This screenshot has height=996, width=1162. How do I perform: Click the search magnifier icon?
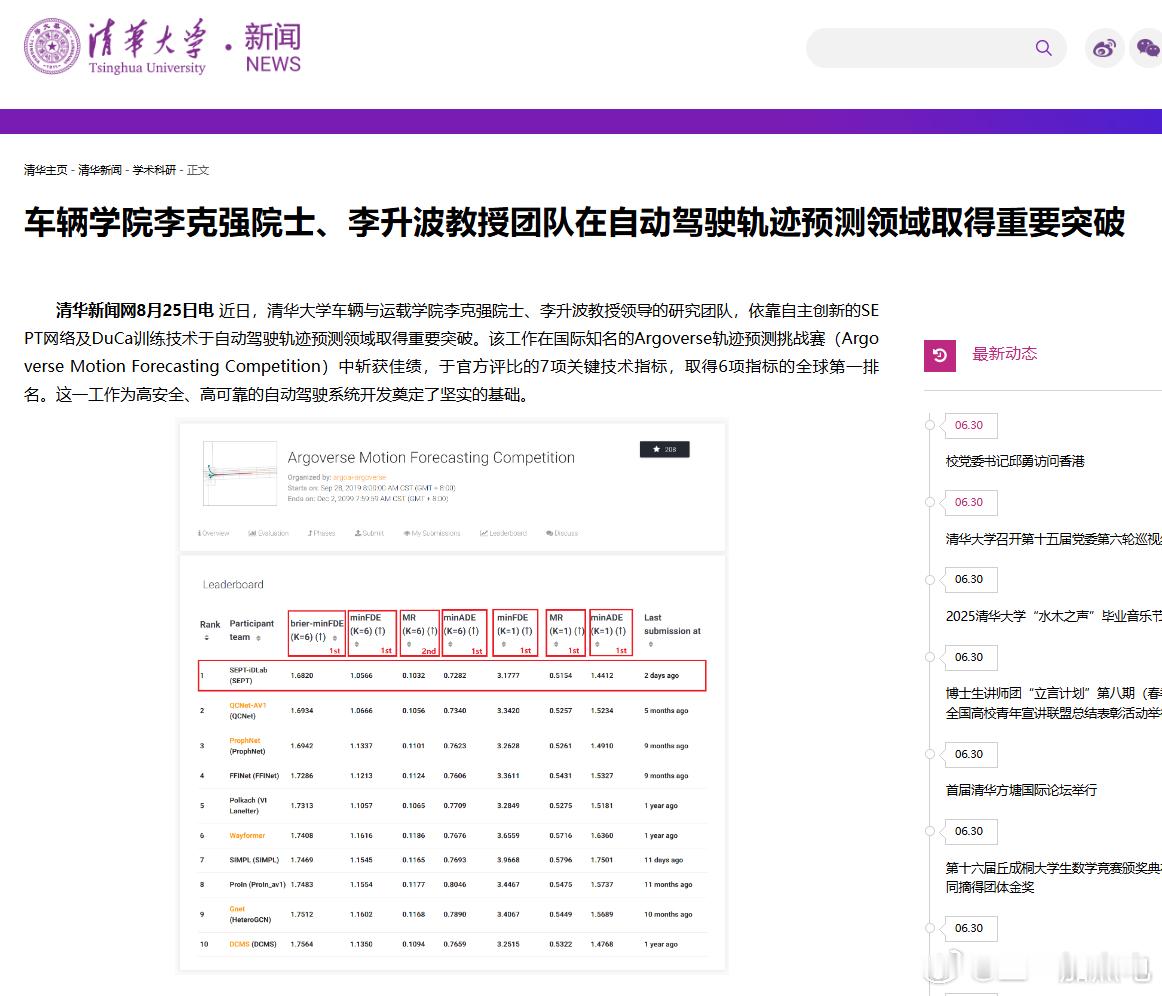point(1043,48)
